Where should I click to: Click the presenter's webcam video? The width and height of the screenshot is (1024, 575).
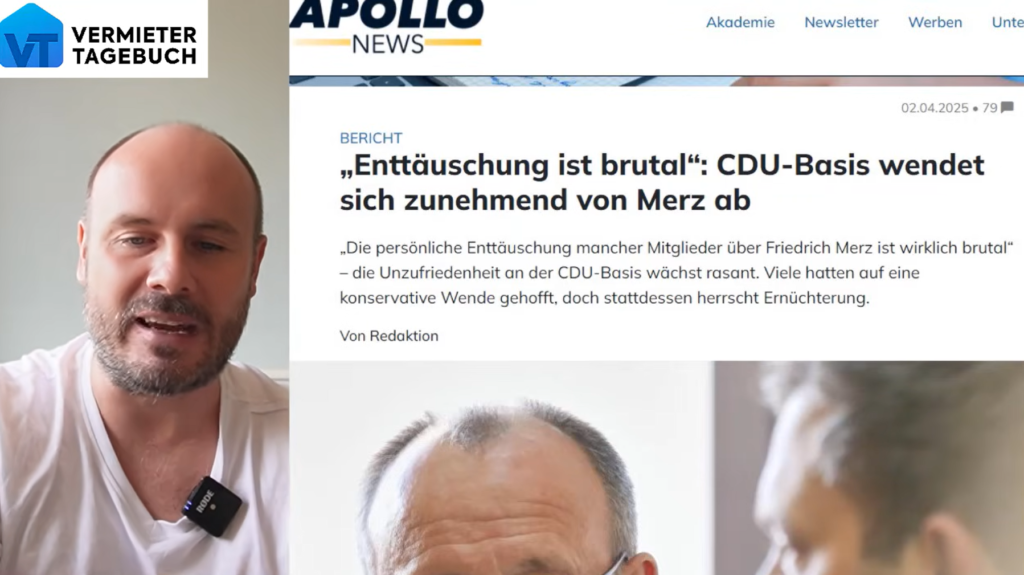point(144,327)
